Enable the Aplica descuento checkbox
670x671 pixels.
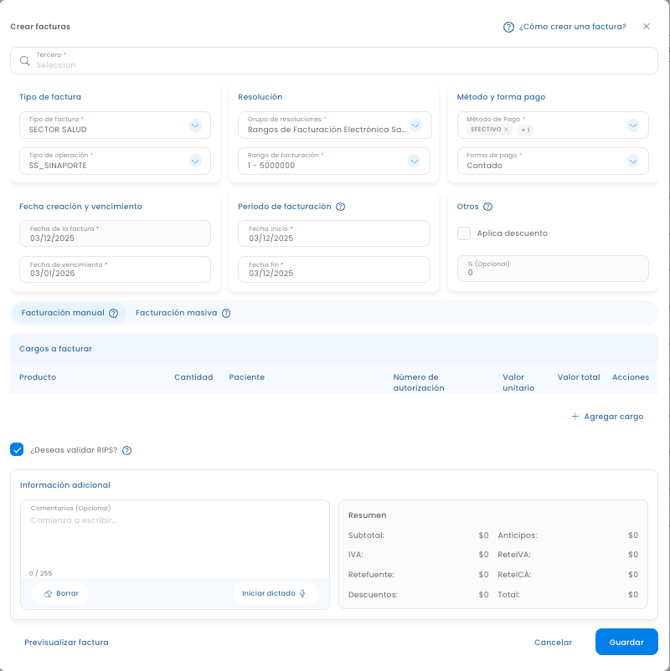[x=464, y=233]
